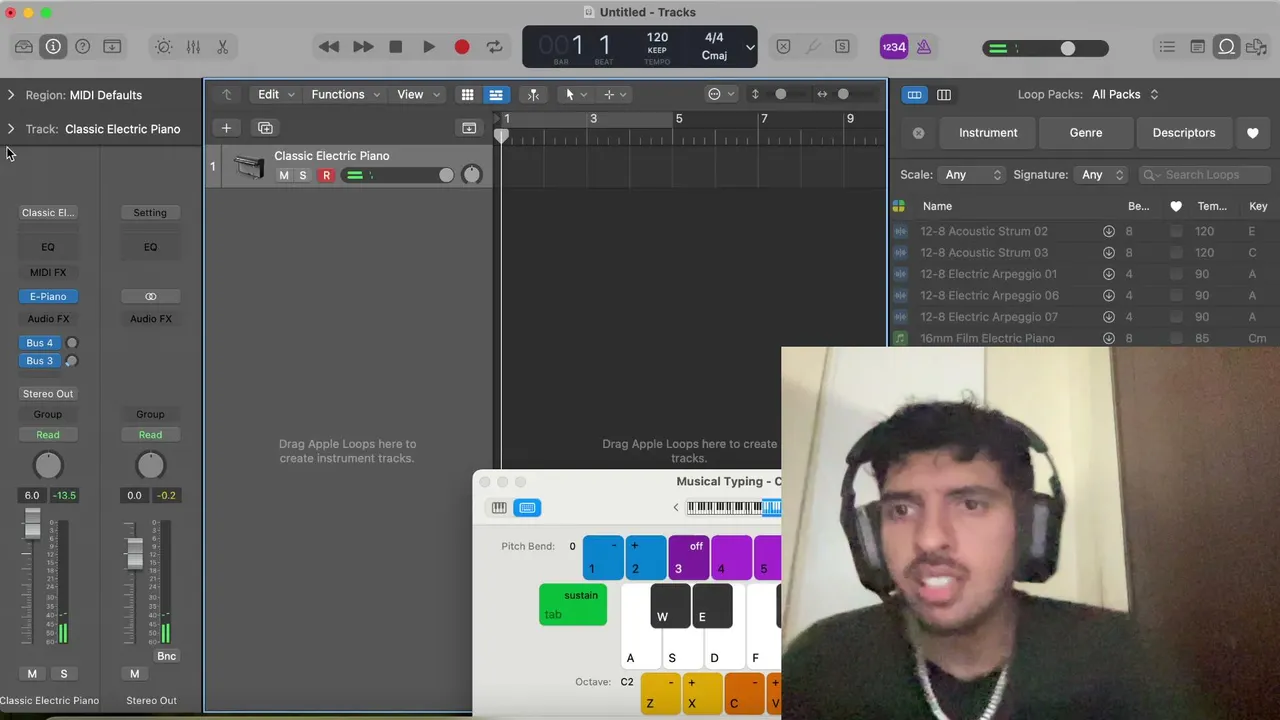Adjust the vertical zoom slider

pyautogui.click(x=780, y=95)
